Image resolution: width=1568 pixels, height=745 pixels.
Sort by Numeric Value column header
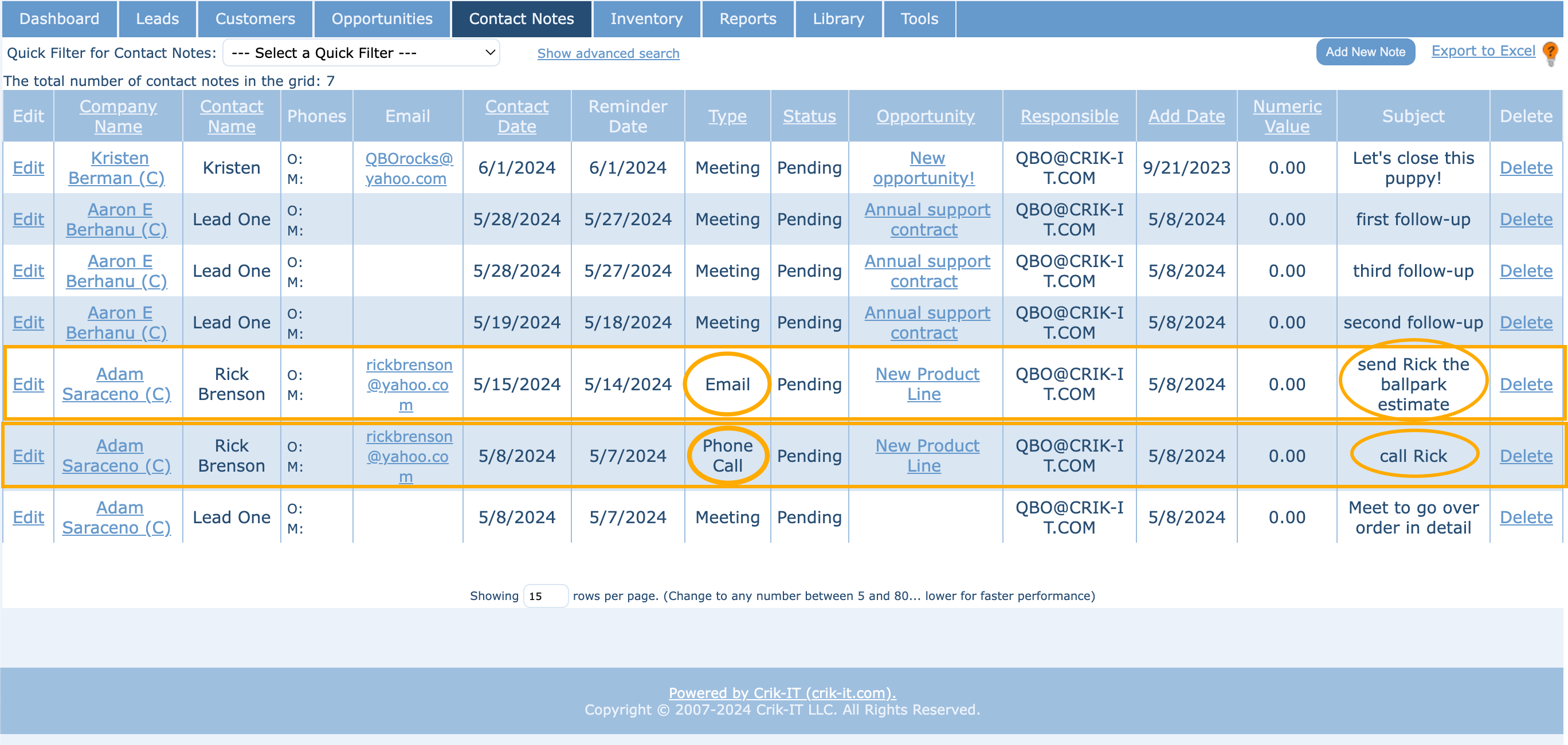point(1286,116)
